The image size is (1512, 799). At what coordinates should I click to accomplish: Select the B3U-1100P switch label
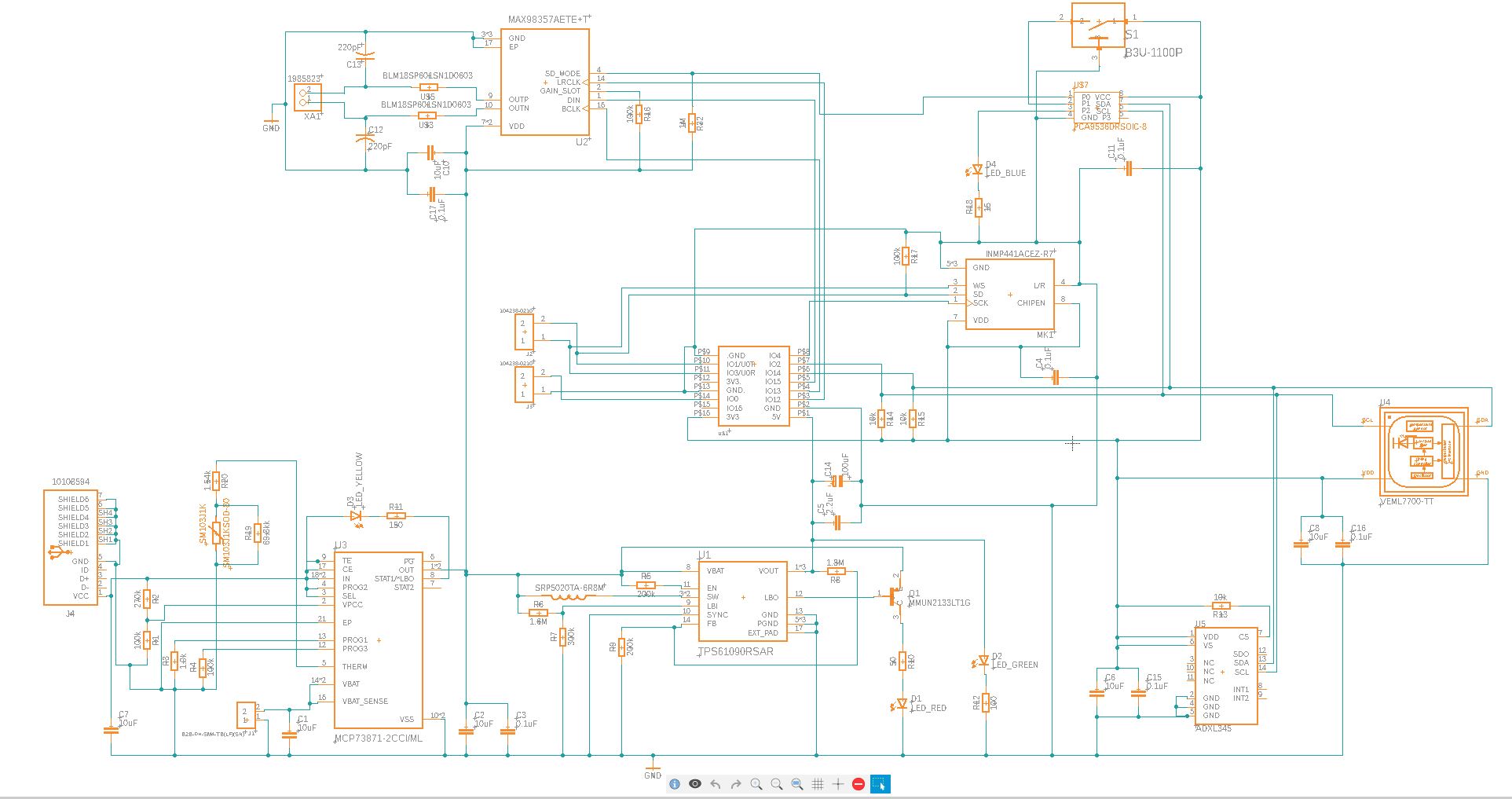pos(1153,53)
